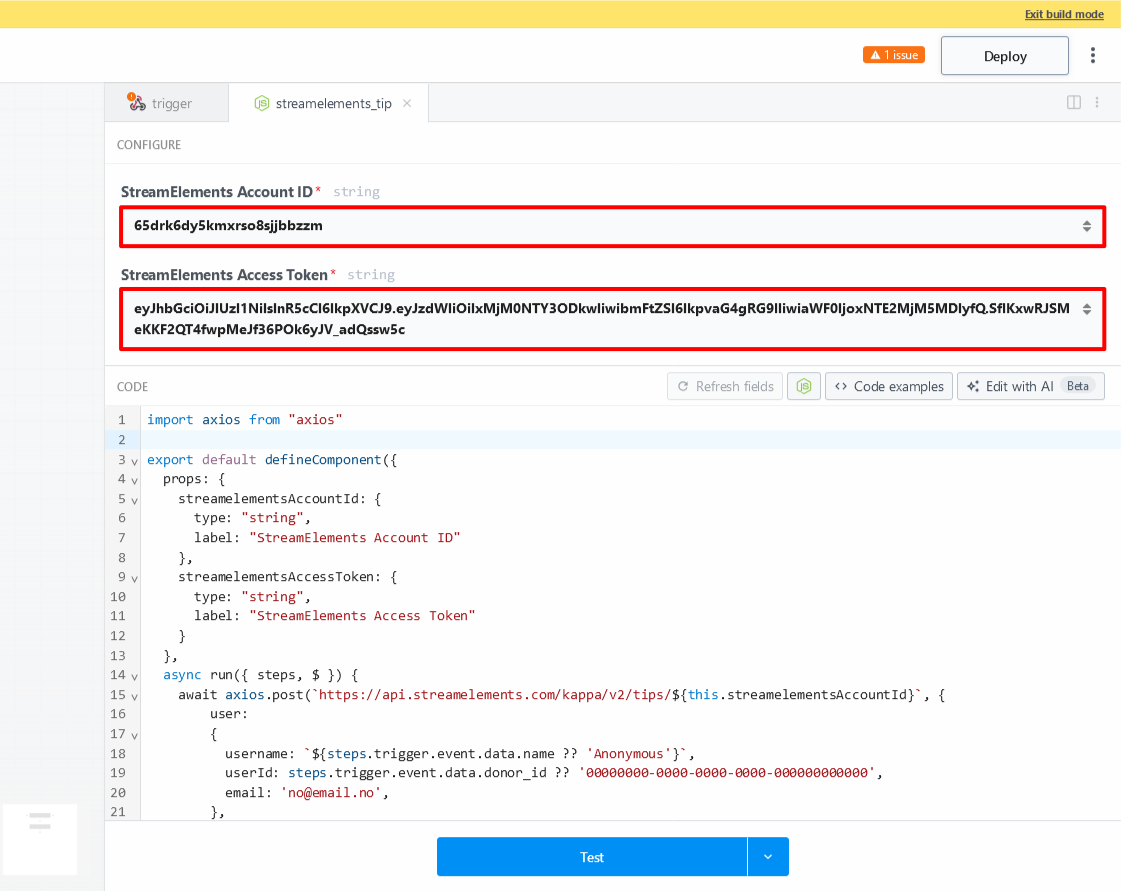Focus the StreamElements Account ID field
The image size is (1121, 892).
613,227
